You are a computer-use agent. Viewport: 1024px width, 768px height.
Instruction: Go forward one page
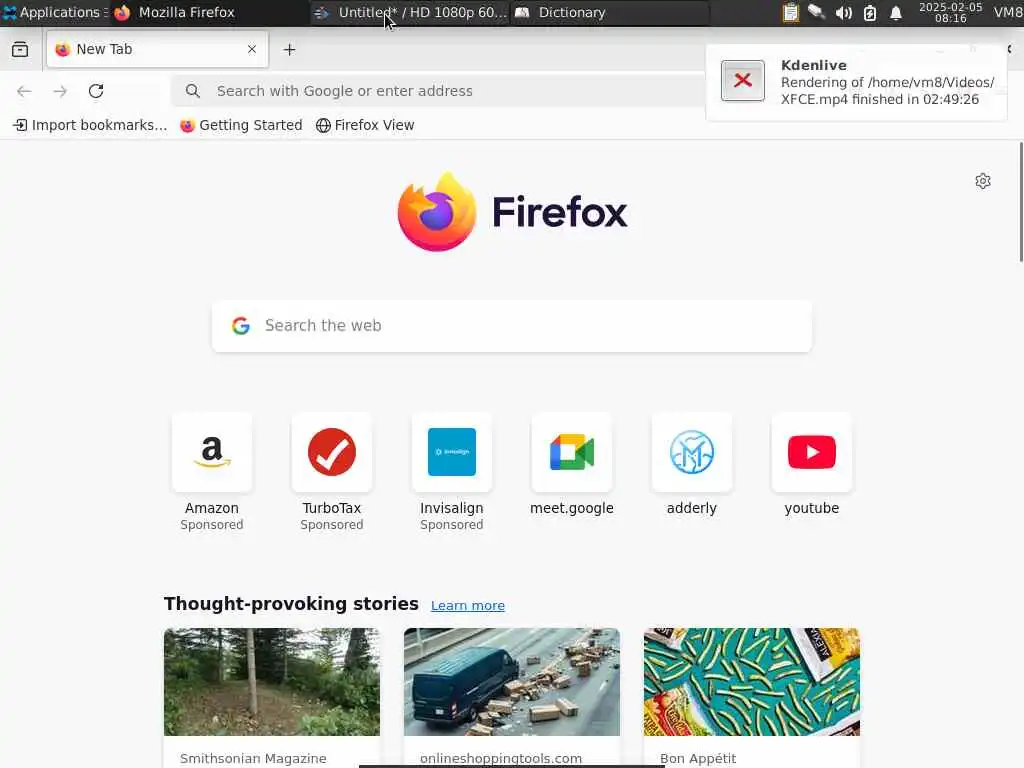coord(60,91)
